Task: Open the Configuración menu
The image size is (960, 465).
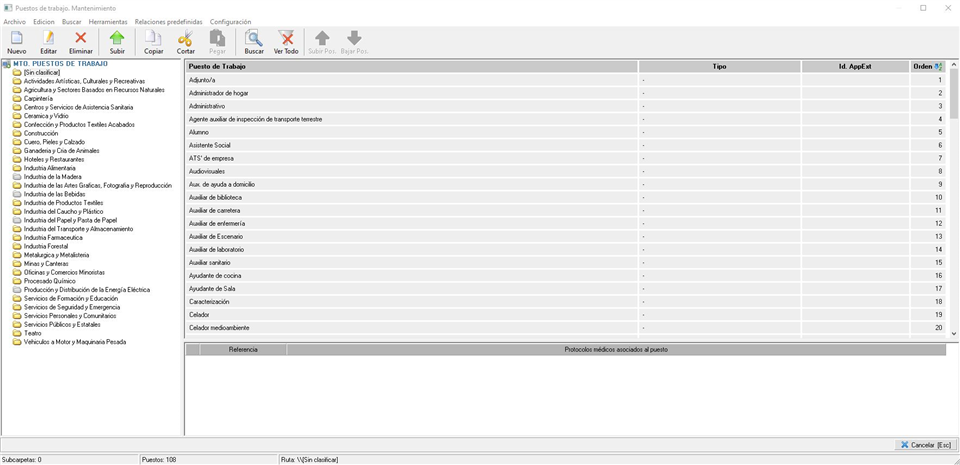Action: pyautogui.click(x=230, y=21)
